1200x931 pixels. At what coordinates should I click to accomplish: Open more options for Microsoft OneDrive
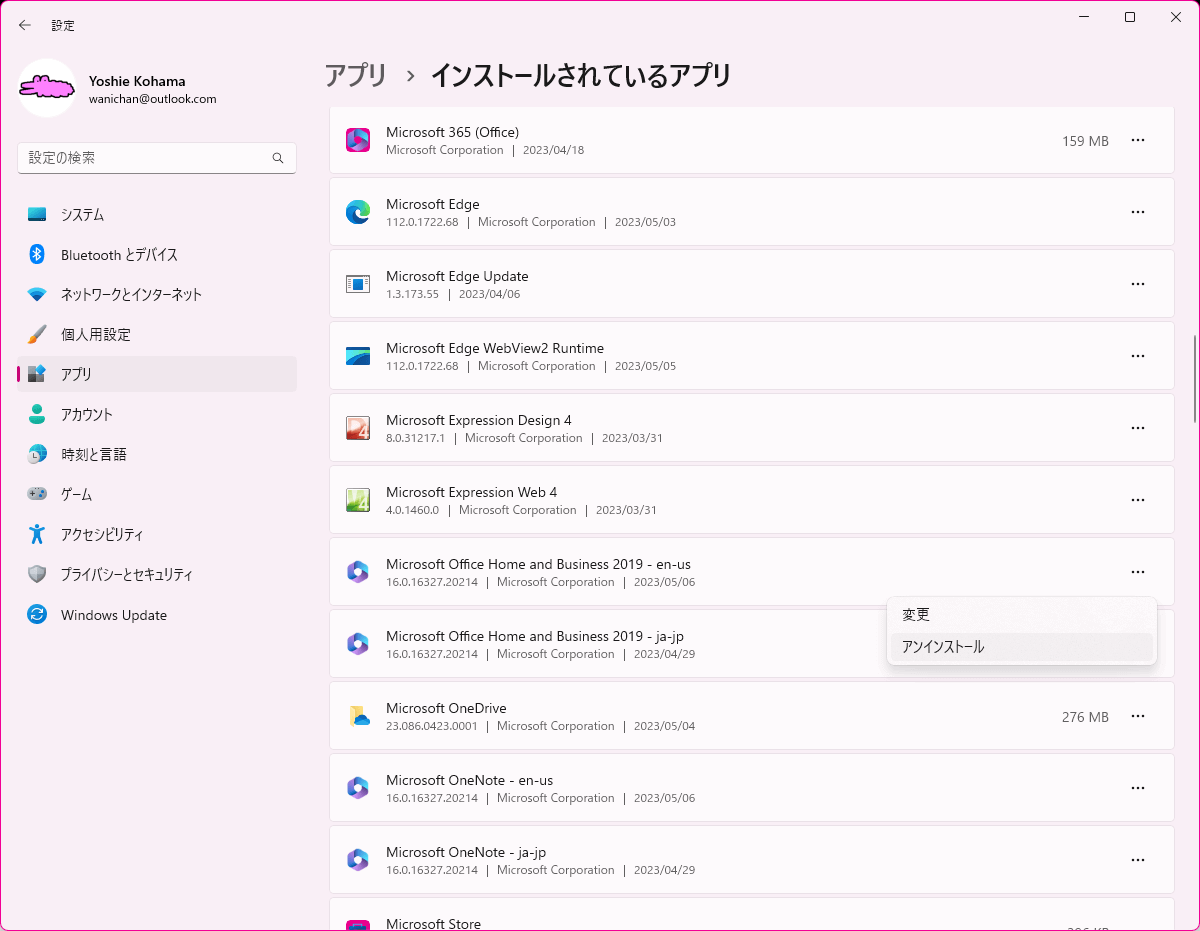tap(1137, 716)
